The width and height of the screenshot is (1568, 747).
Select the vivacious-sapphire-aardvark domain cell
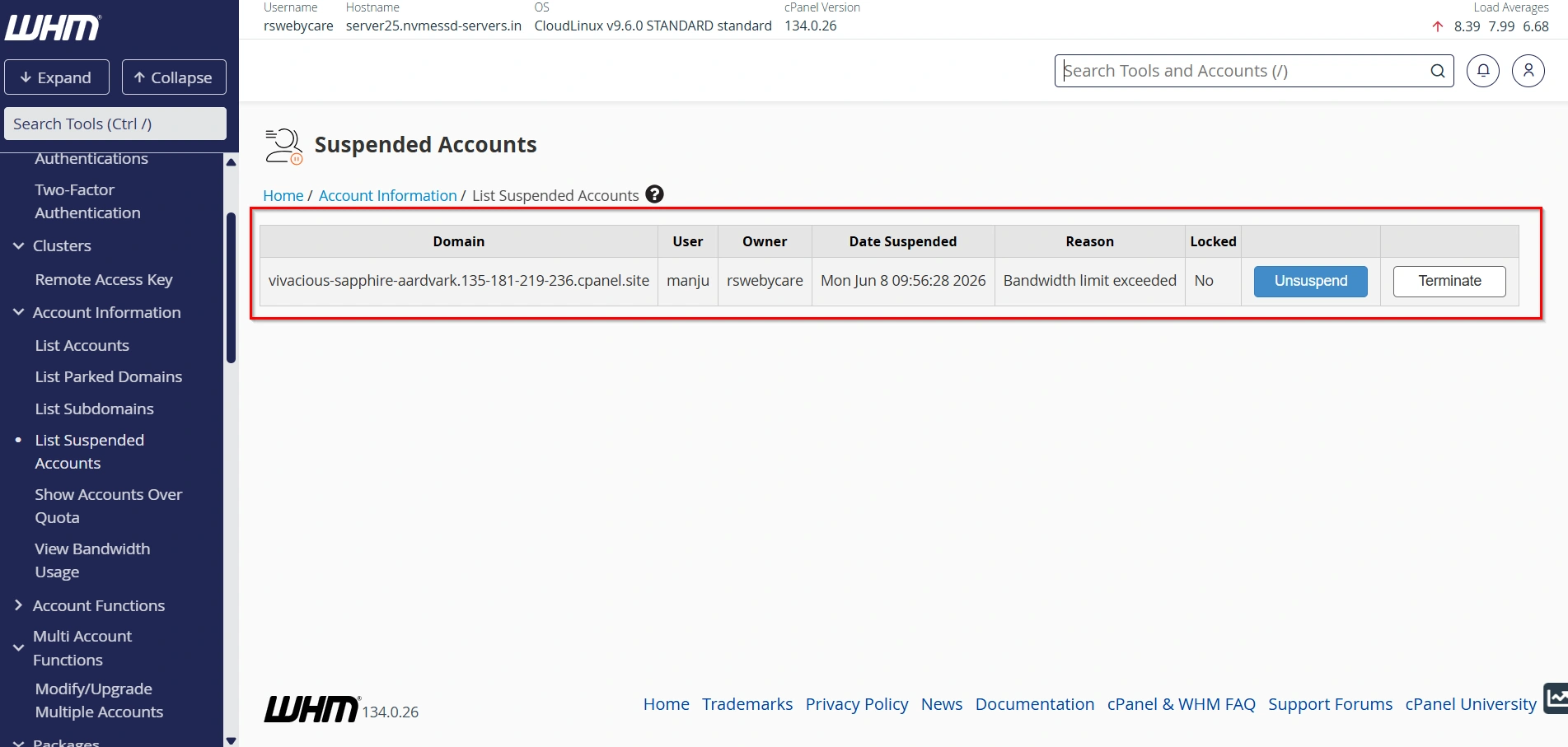point(459,281)
